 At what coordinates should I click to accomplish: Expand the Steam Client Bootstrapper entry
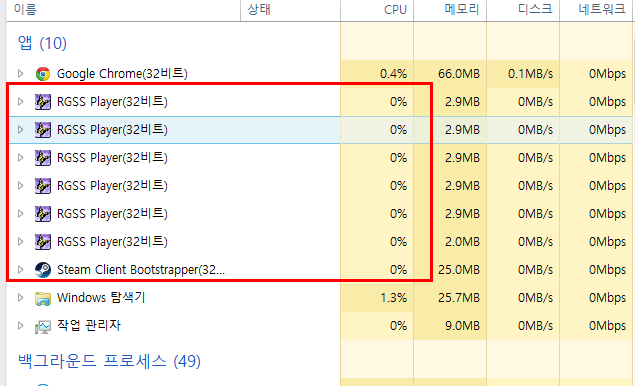[20, 270]
